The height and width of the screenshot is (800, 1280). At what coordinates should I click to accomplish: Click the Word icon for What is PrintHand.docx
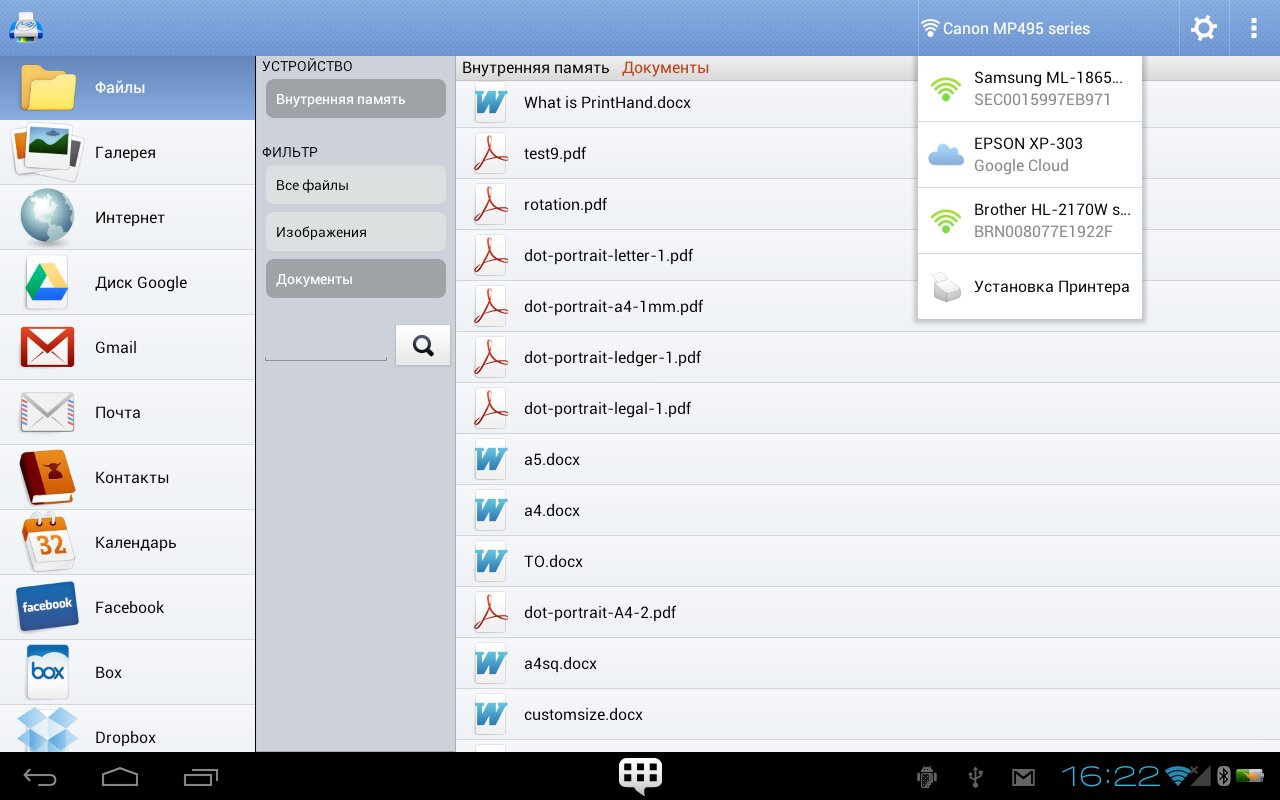coord(490,103)
